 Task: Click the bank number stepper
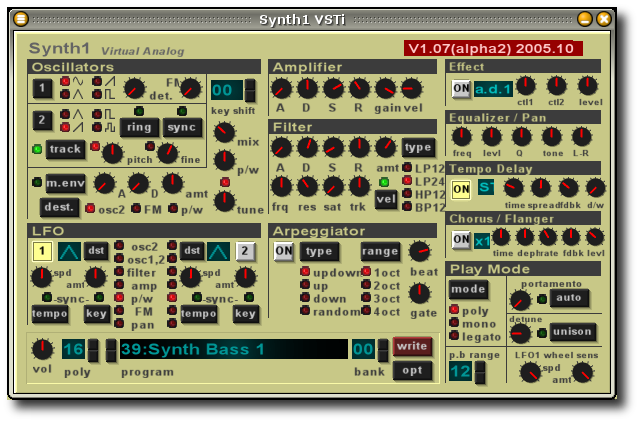(x=383, y=350)
